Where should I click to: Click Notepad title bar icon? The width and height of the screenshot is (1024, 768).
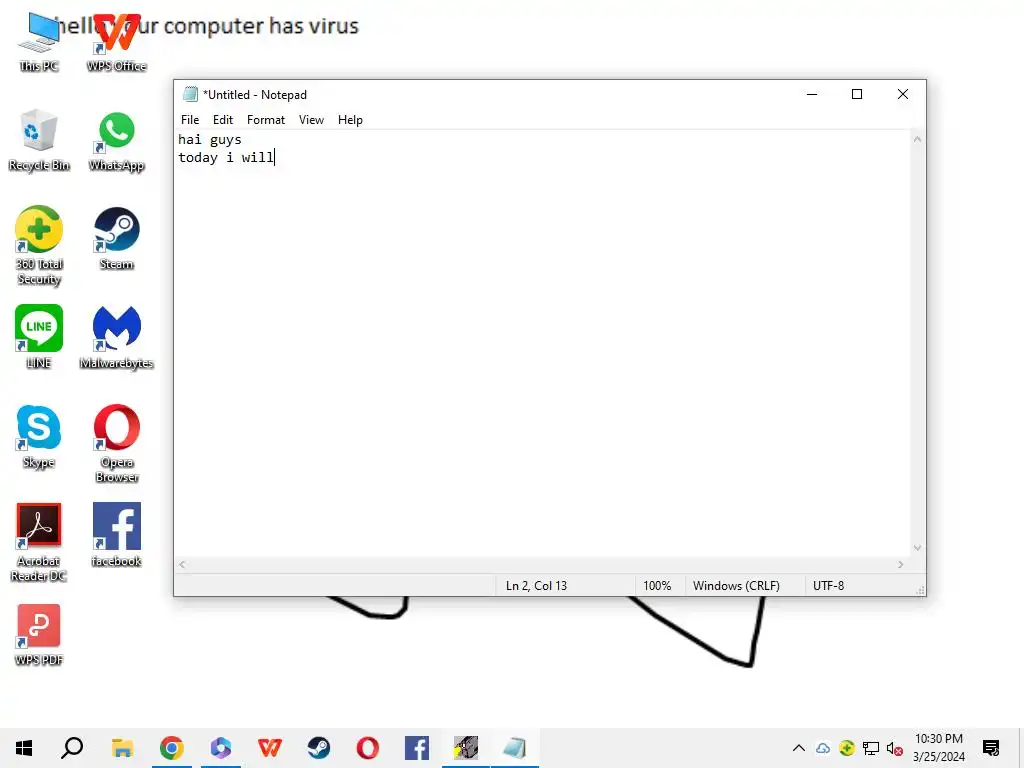click(190, 95)
